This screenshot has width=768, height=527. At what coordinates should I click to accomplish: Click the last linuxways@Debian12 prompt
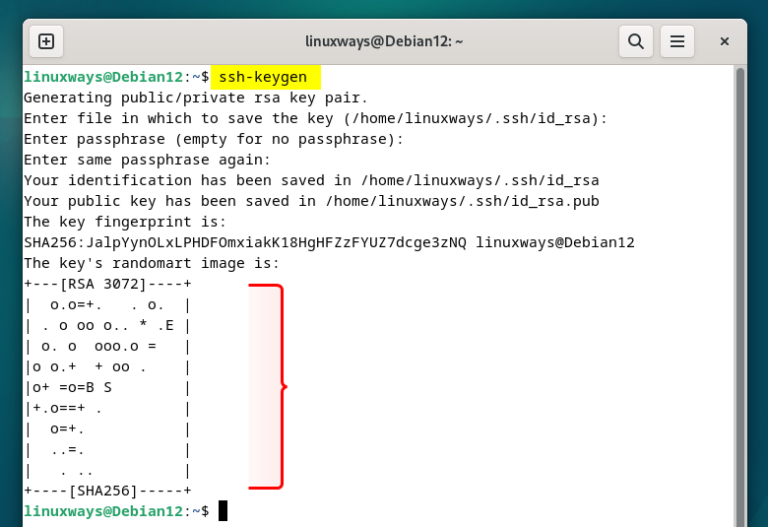(102, 511)
